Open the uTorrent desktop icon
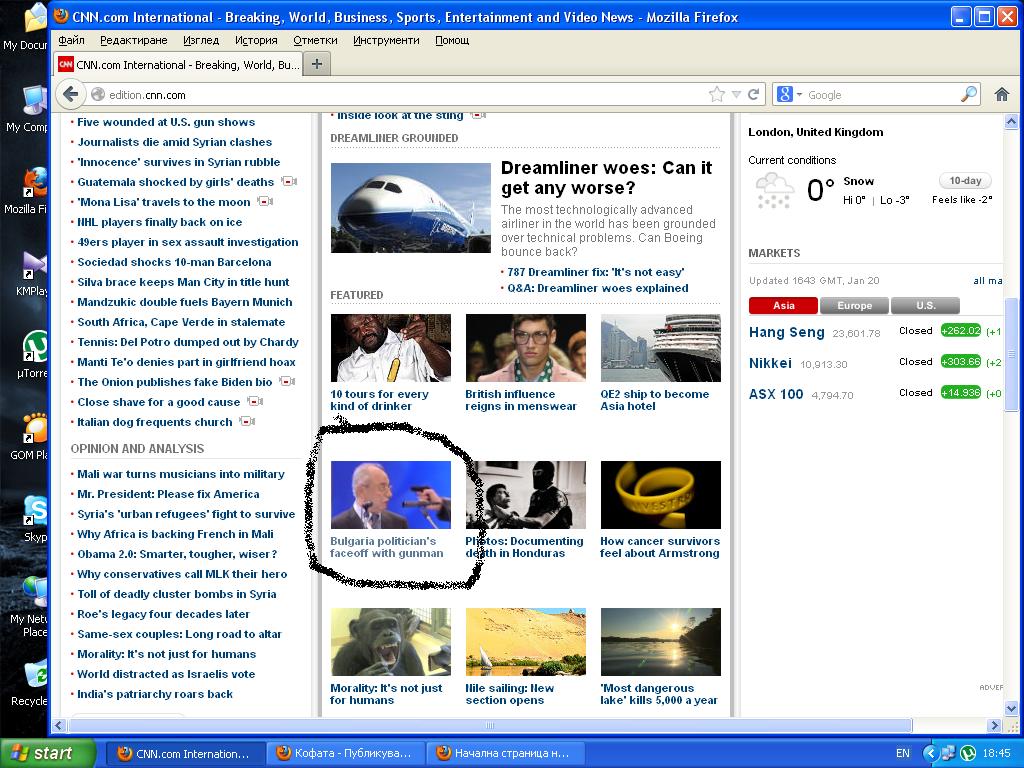The height and width of the screenshot is (768, 1024). pyautogui.click(x=34, y=354)
